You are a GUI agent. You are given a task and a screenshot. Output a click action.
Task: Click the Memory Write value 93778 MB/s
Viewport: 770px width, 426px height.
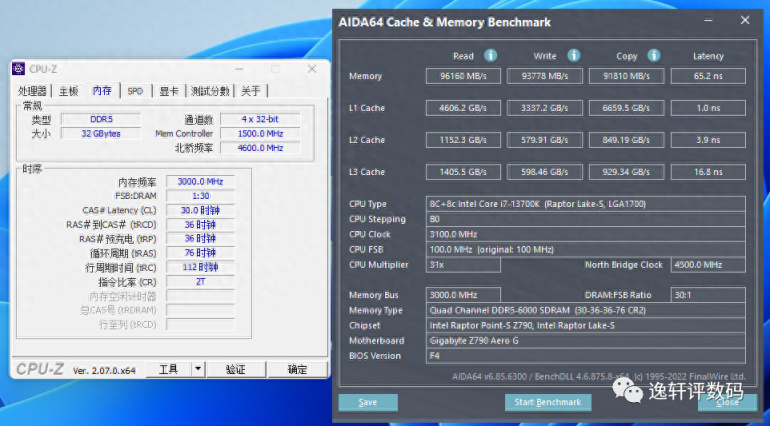pyautogui.click(x=545, y=76)
